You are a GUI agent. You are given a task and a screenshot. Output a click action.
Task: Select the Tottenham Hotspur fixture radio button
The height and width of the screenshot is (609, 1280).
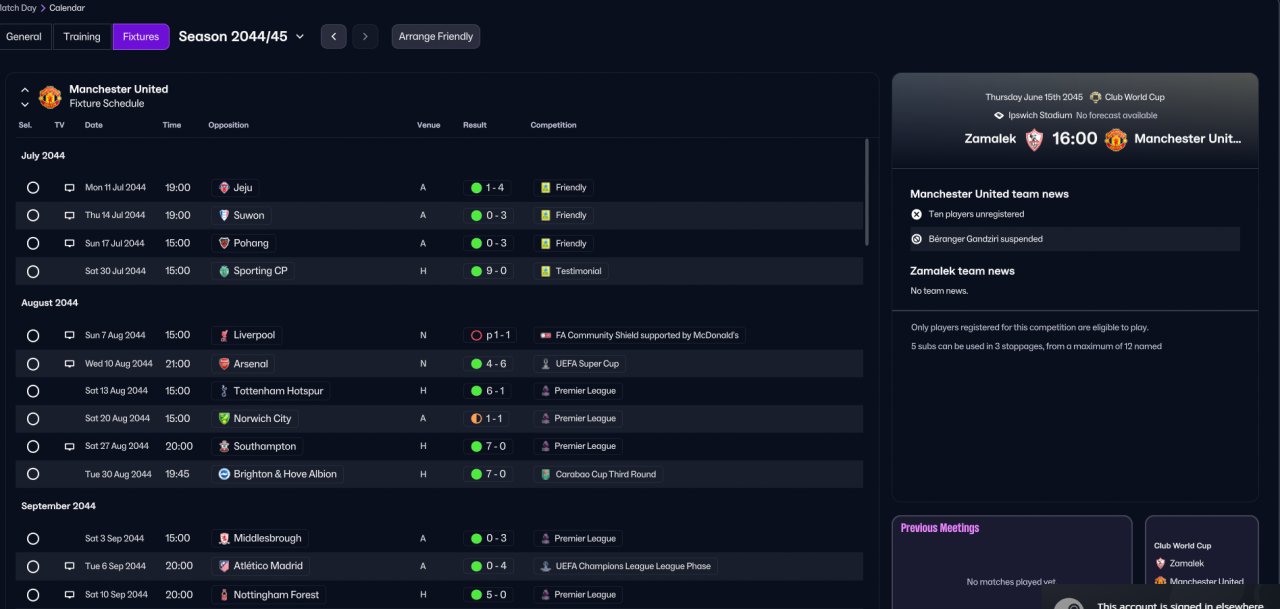point(33,391)
